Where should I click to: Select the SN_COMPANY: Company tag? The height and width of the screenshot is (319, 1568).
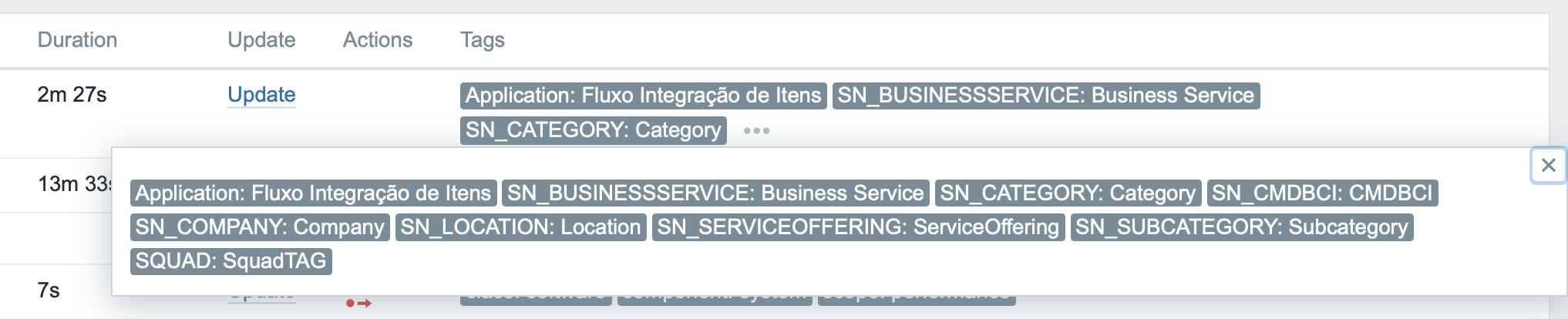260,227
